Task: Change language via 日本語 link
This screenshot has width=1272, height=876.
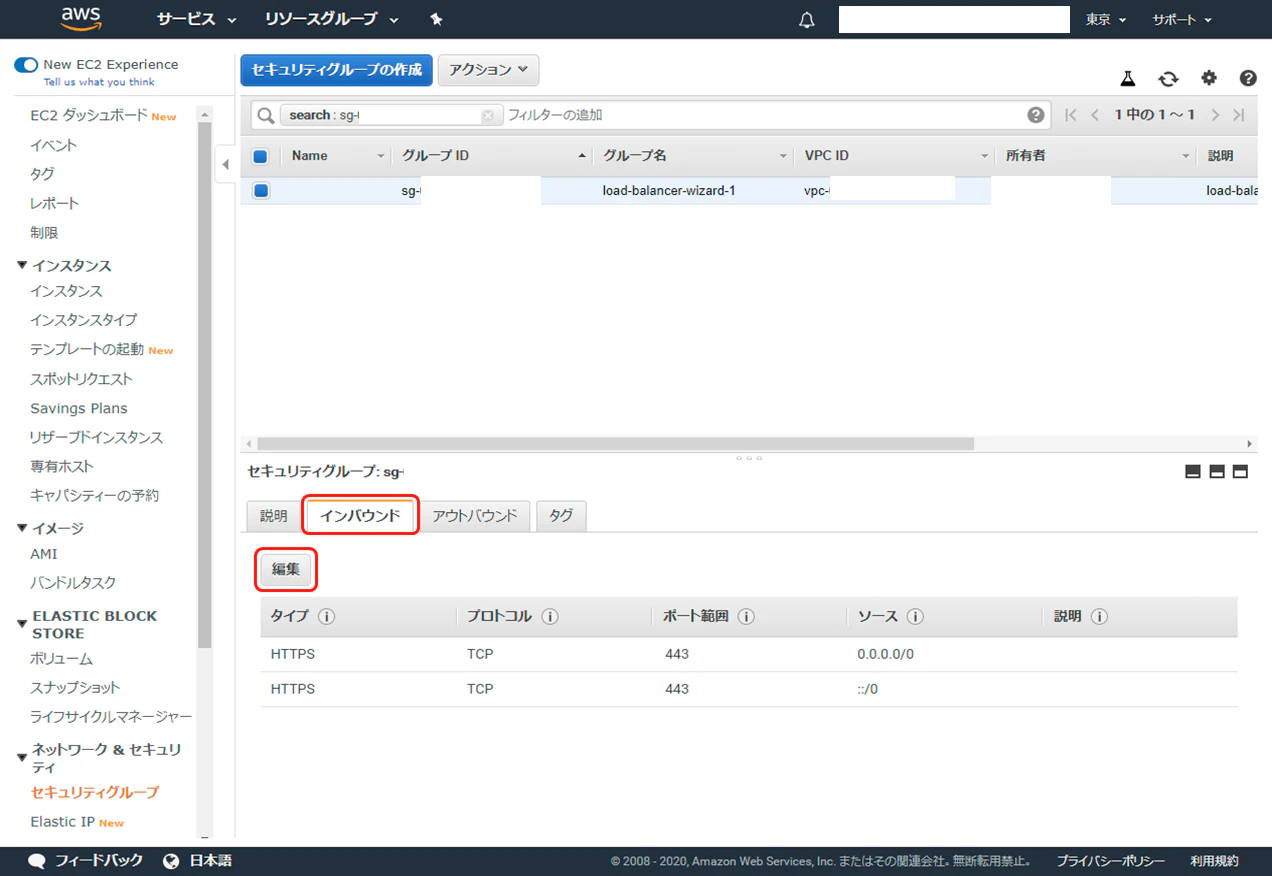Action: coord(211,861)
